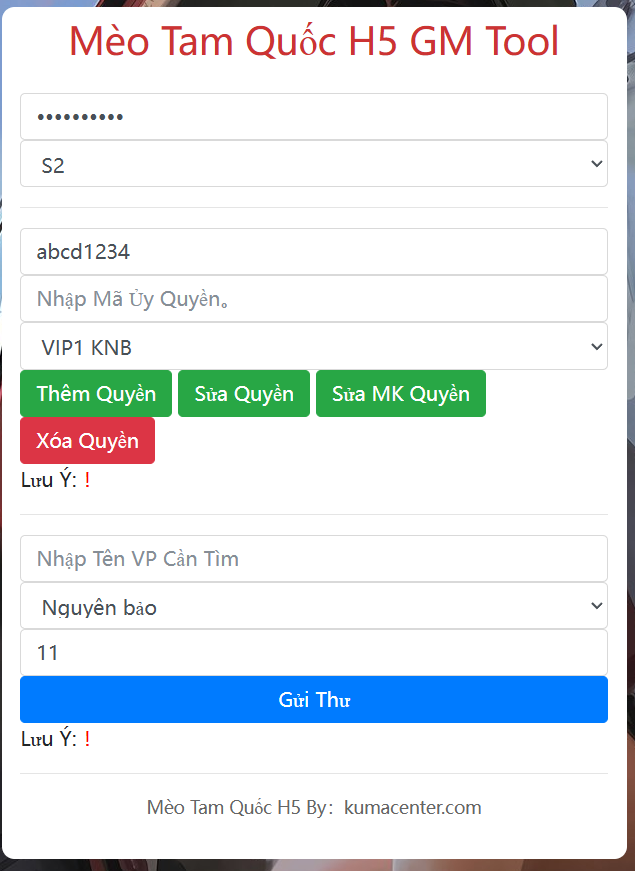Click the chevron arrow on S2 selector
This screenshot has height=871, width=635.
pyautogui.click(x=597, y=164)
